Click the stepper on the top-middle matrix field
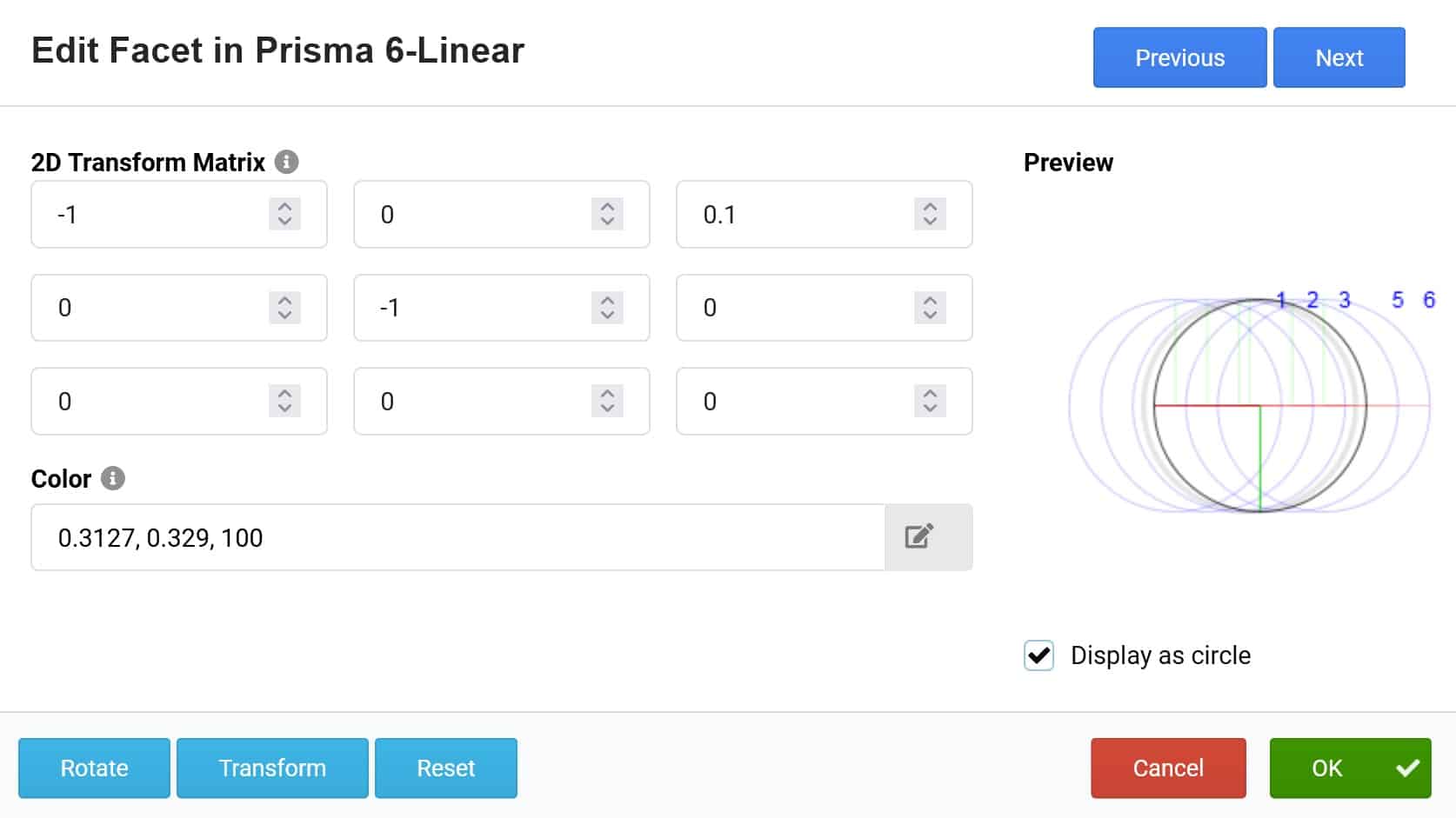 tap(607, 214)
